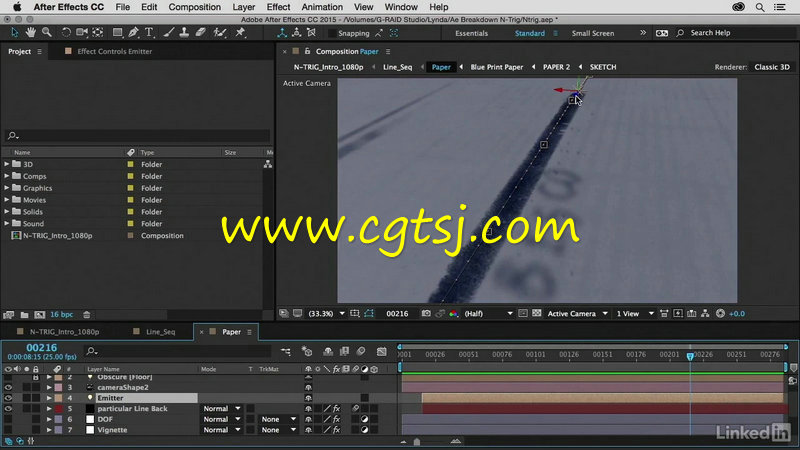Select the Pan Behind anchor point tool
The image size is (800, 450).
pos(98,33)
